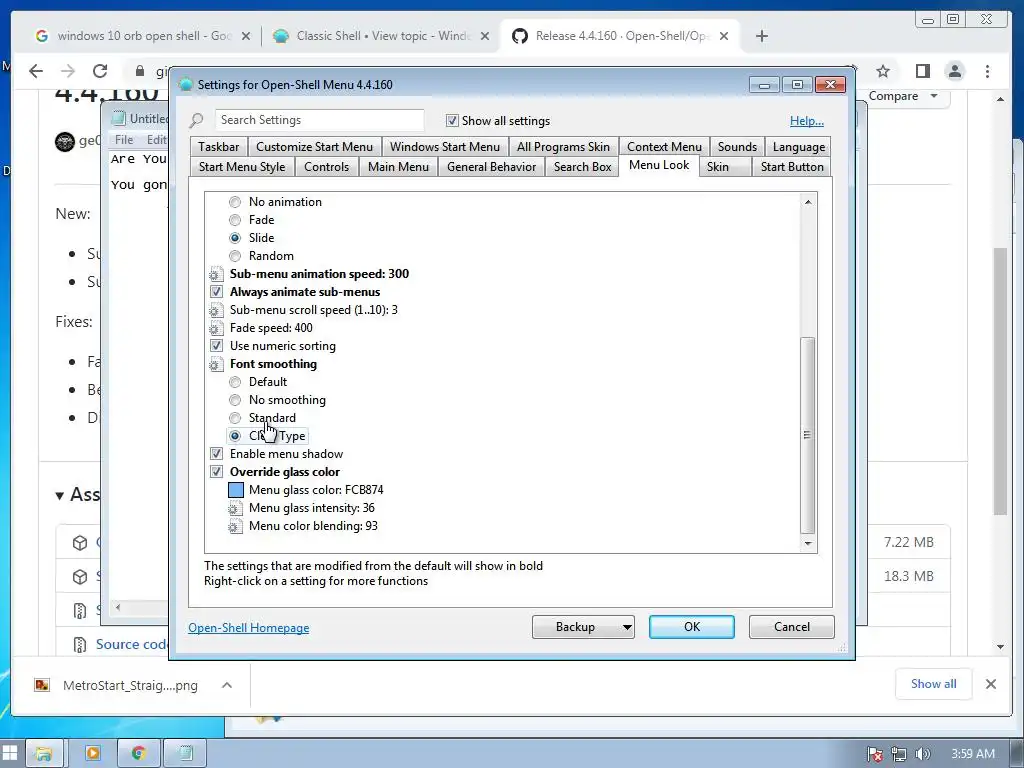Click the Windows Start button
This screenshot has width=1024, height=768.
pyautogui.click(x=10, y=754)
